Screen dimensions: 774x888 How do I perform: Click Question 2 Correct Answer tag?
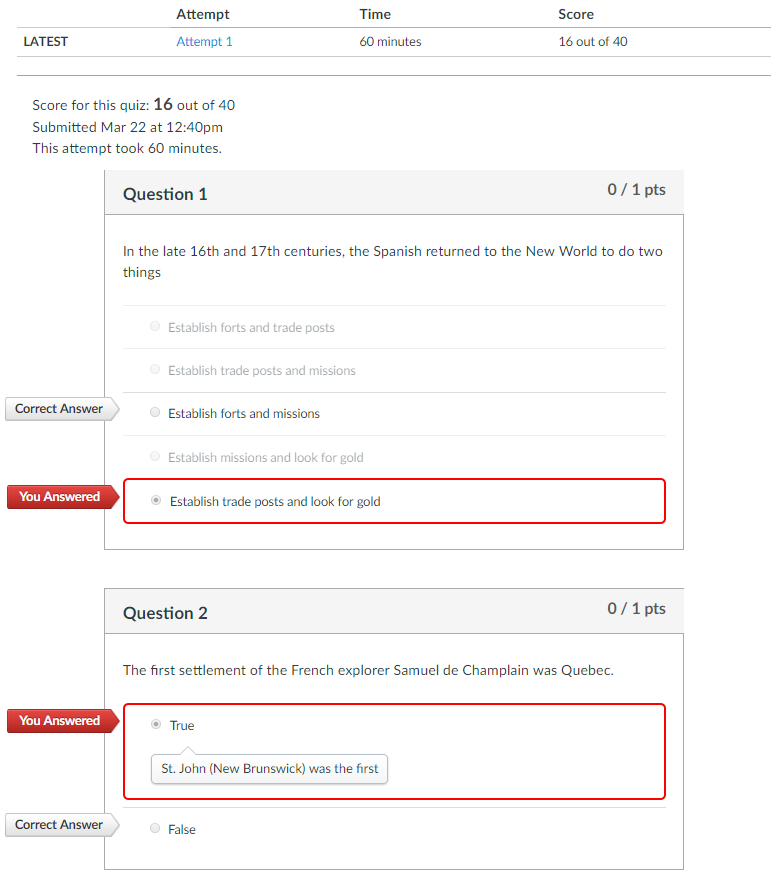click(62, 825)
